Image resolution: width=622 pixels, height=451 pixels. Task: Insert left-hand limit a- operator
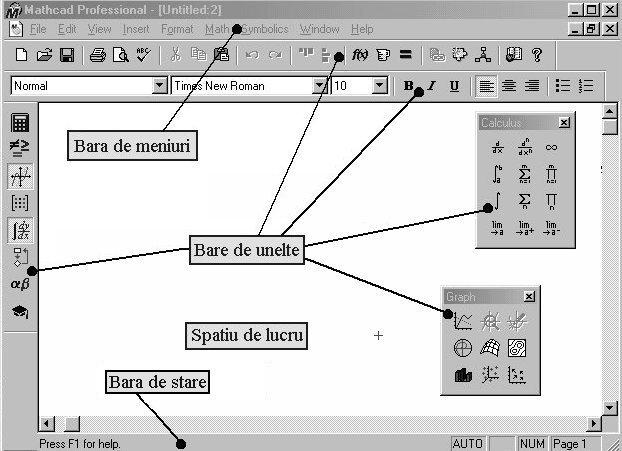(x=551, y=228)
